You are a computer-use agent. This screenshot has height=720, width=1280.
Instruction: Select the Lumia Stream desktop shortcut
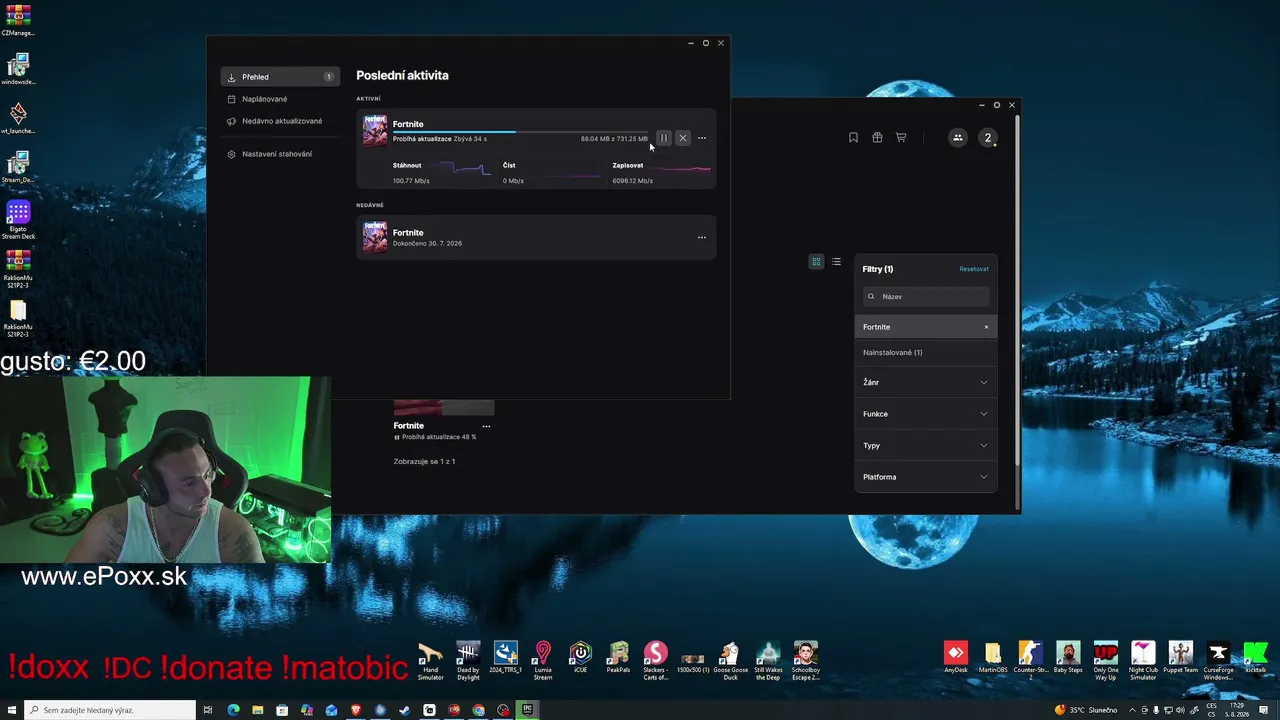click(x=543, y=661)
